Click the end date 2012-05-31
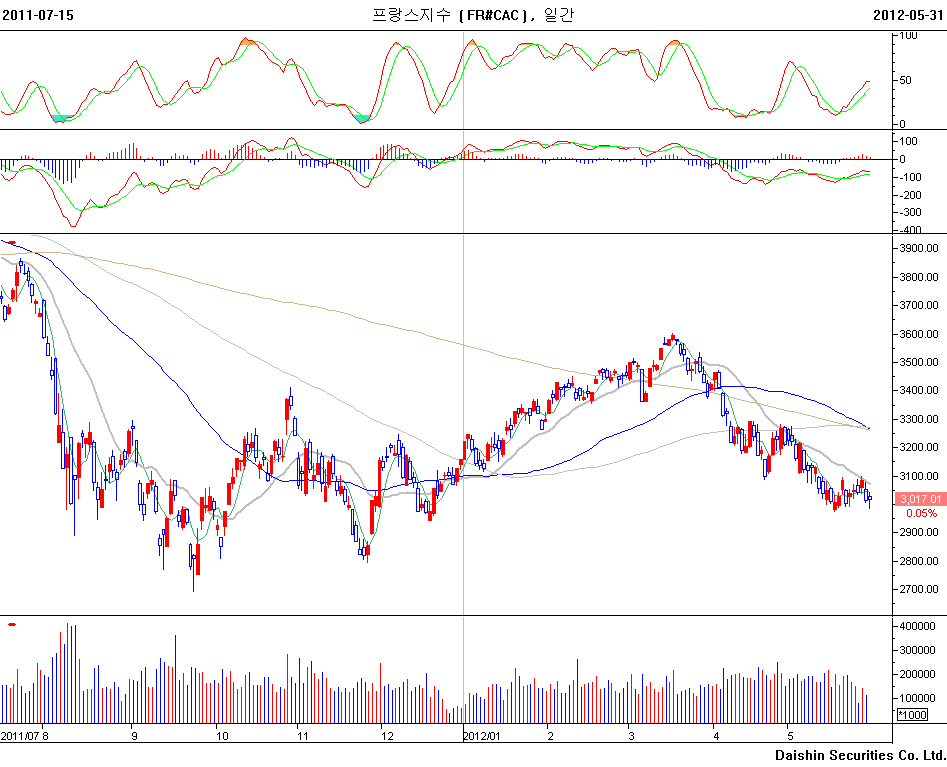This screenshot has width=947, height=767. (x=908, y=15)
